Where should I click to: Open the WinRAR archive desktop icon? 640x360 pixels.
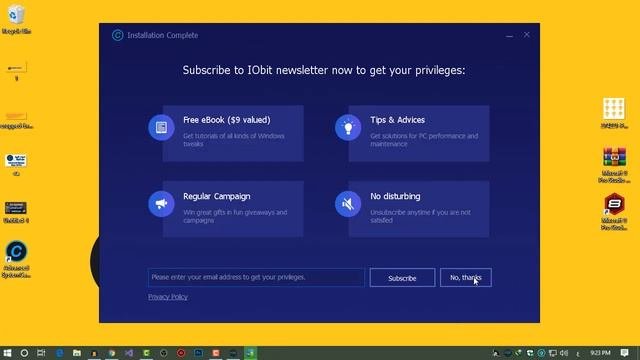(x=614, y=165)
